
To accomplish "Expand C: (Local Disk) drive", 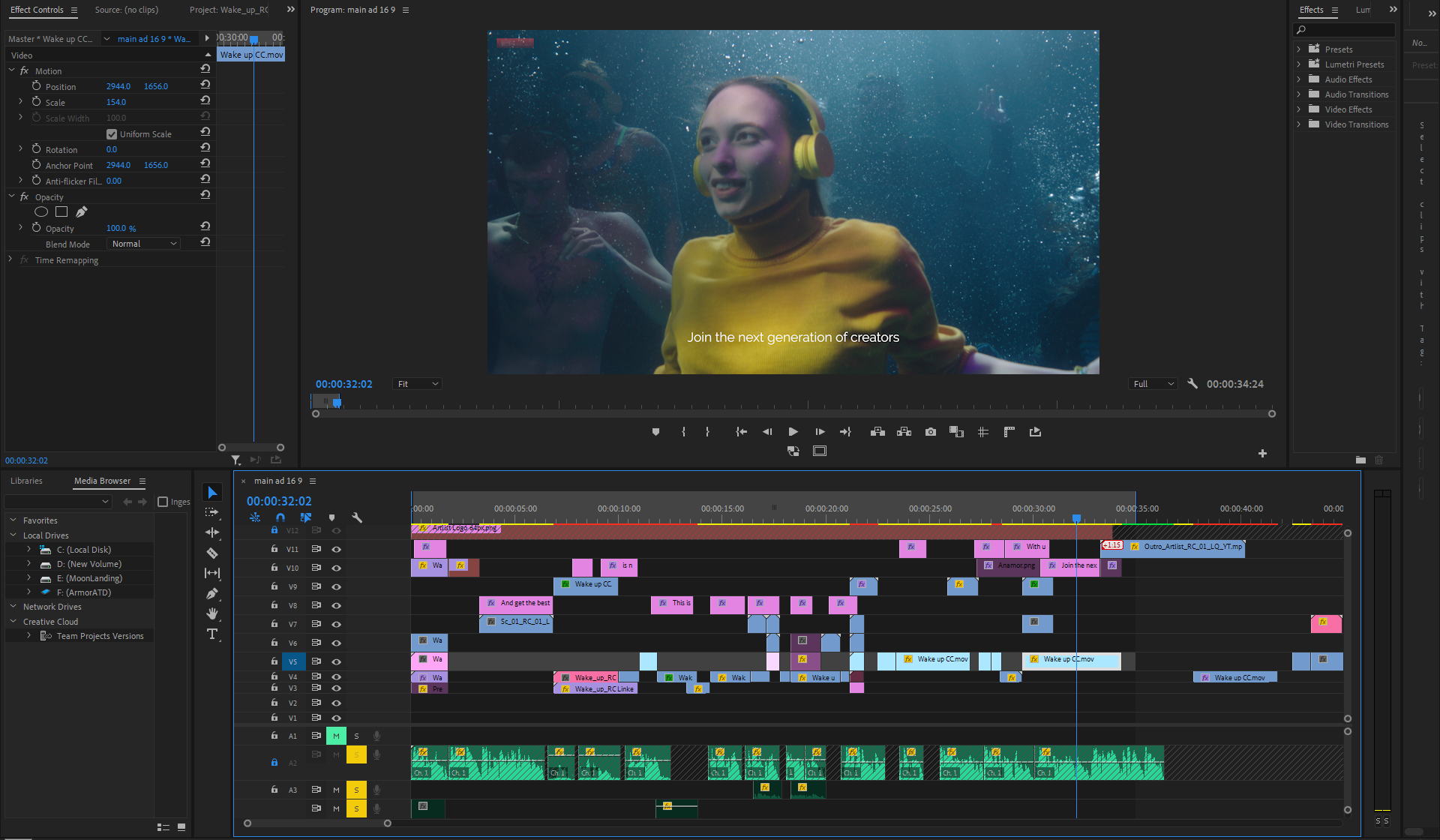I will coord(29,550).
